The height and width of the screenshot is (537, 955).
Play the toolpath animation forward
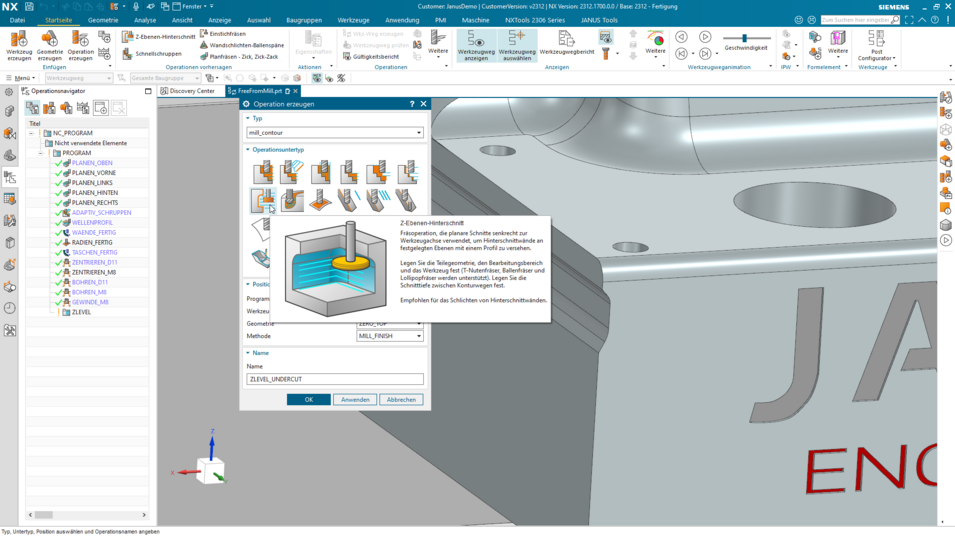tap(705, 37)
